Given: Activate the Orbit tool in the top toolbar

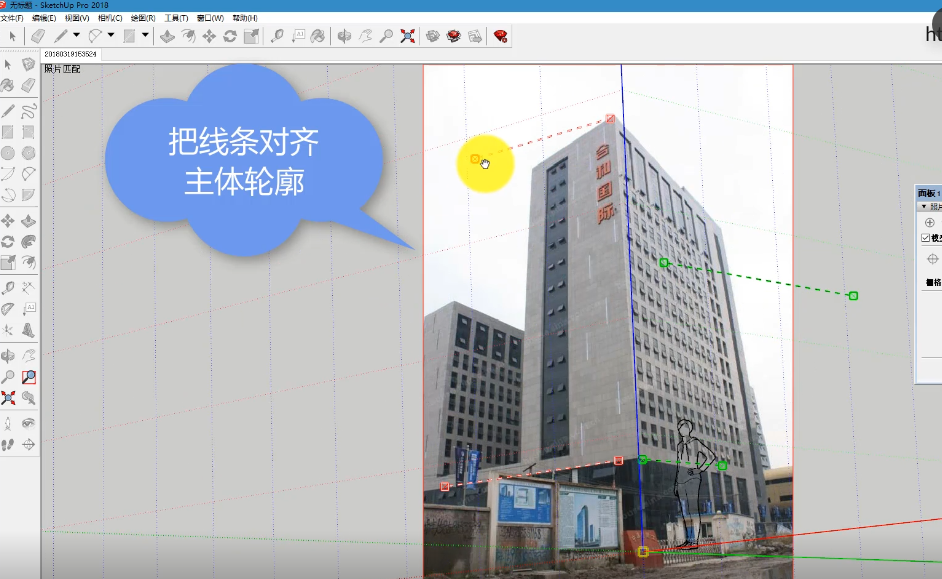Looking at the screenshot, I should (x=344, y=36).
